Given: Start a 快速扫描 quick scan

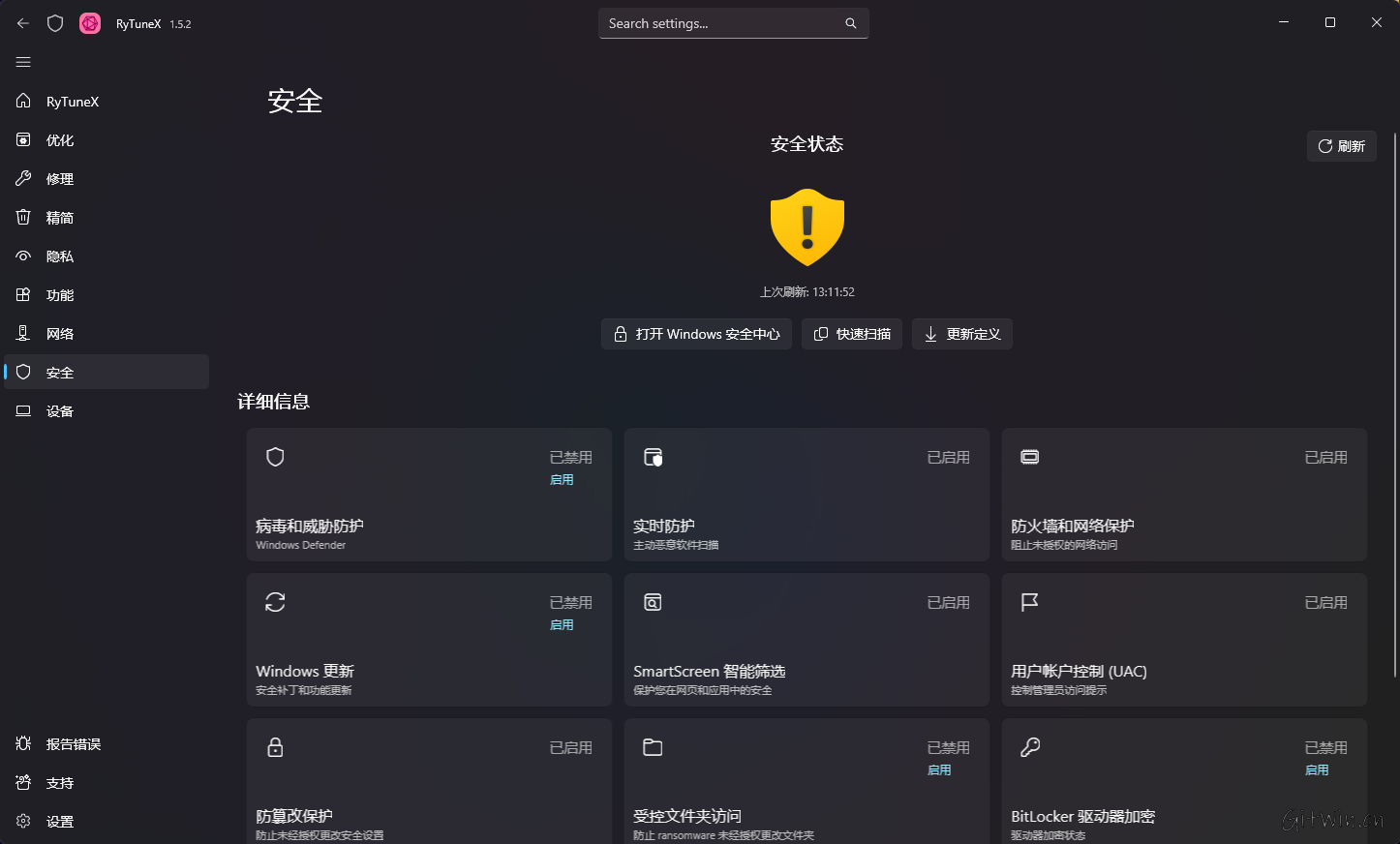Looking at the screenshot, I should pyautogui.click(x=852, y=334).
